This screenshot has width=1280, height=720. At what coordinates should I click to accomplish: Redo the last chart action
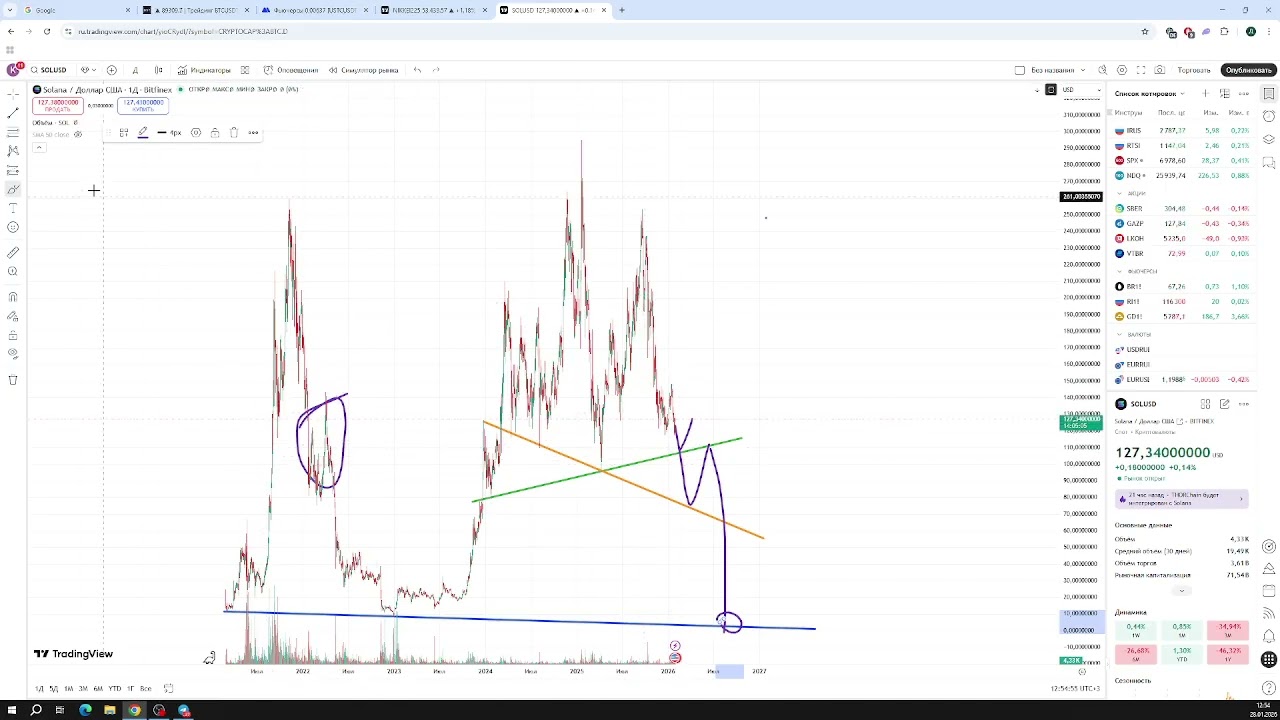pos(436,70)
